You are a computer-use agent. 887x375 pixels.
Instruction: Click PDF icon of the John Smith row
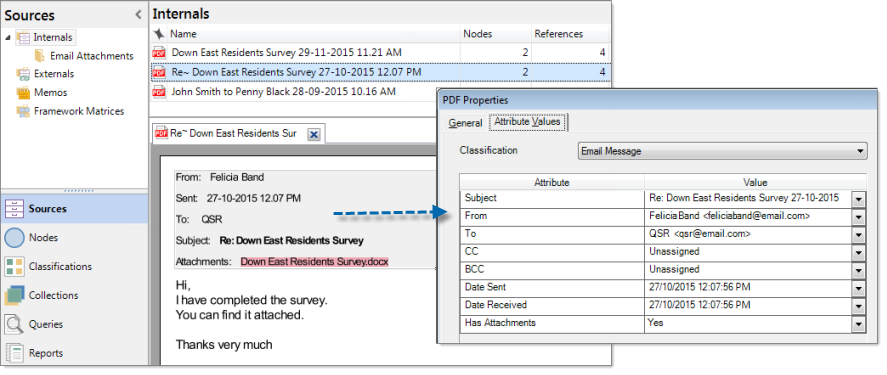160,91
